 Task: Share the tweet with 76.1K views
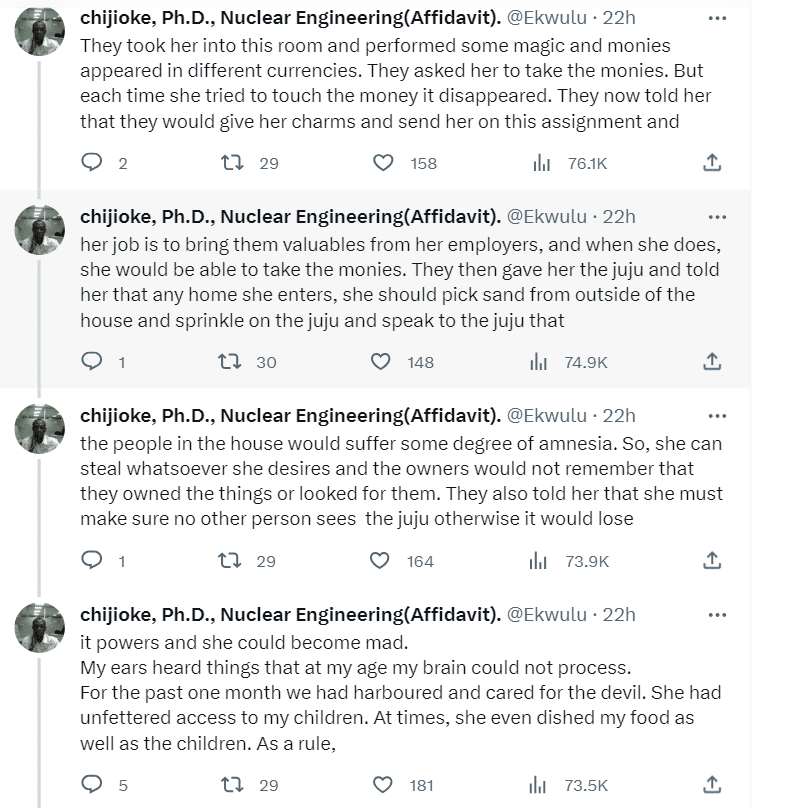coord(712,162)
